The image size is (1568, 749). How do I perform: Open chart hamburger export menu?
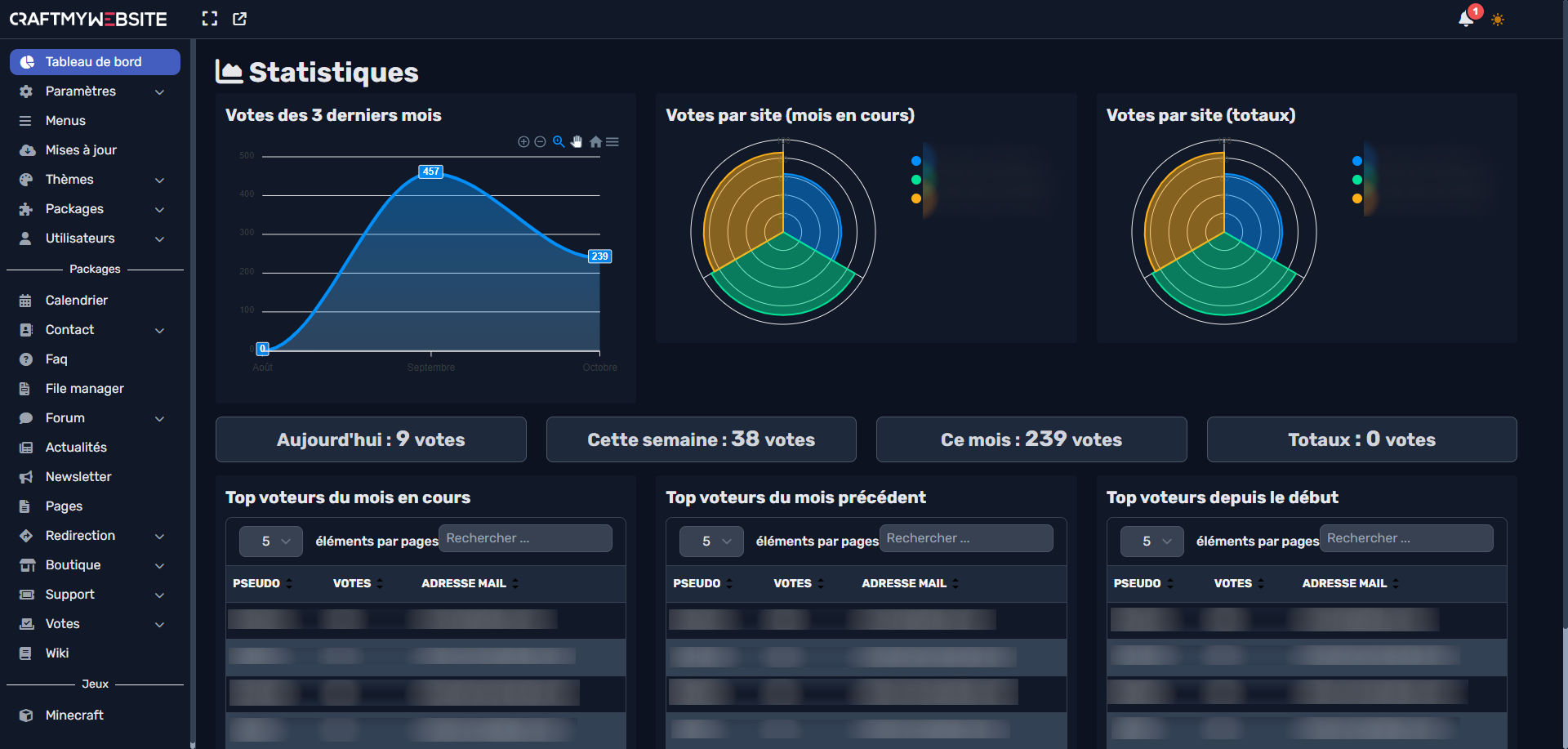[612, 142]
